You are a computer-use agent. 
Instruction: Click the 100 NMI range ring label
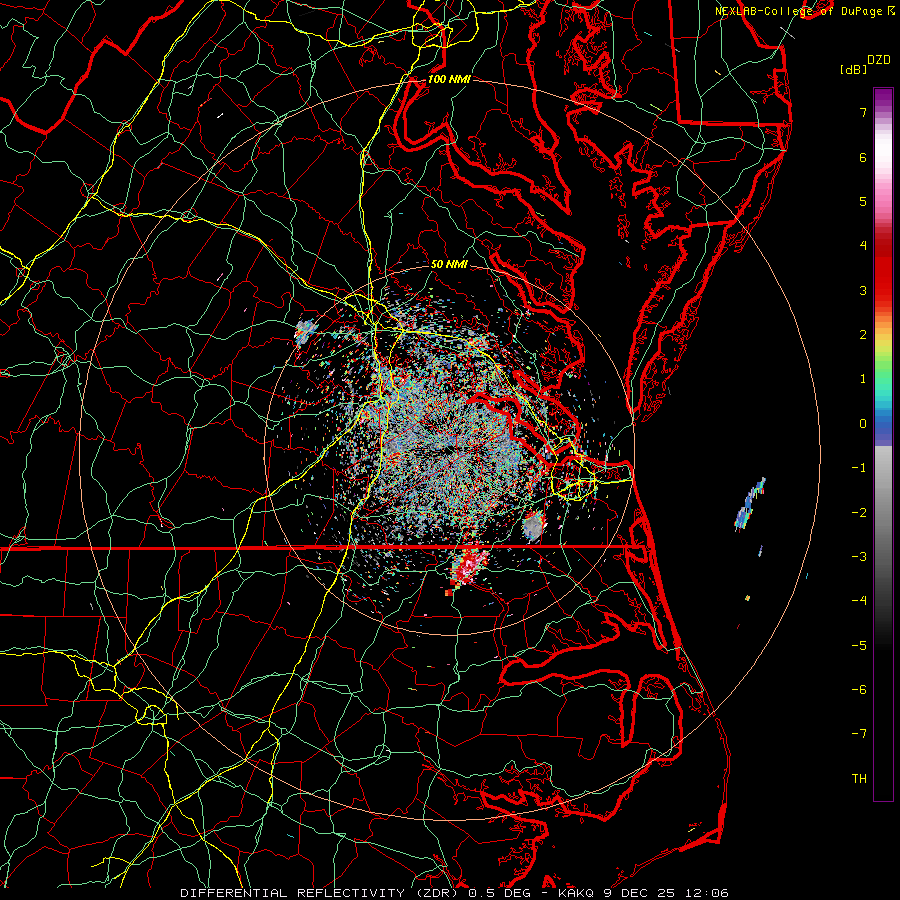449,79
